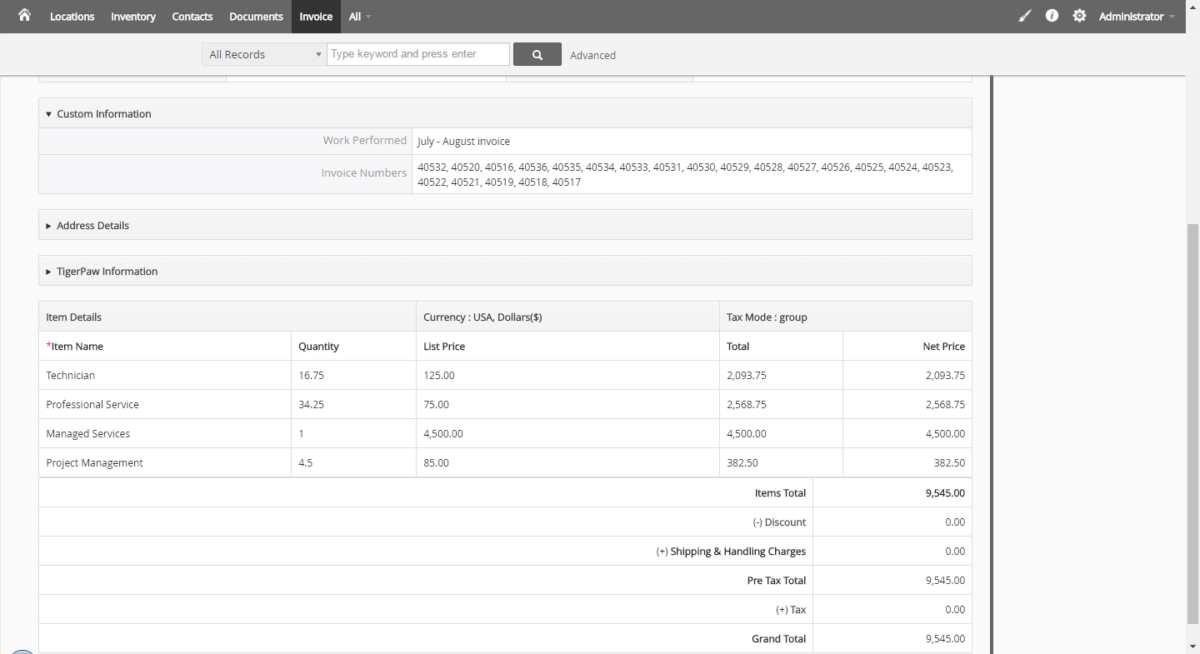Open the All Records filter dropdown

263,53
